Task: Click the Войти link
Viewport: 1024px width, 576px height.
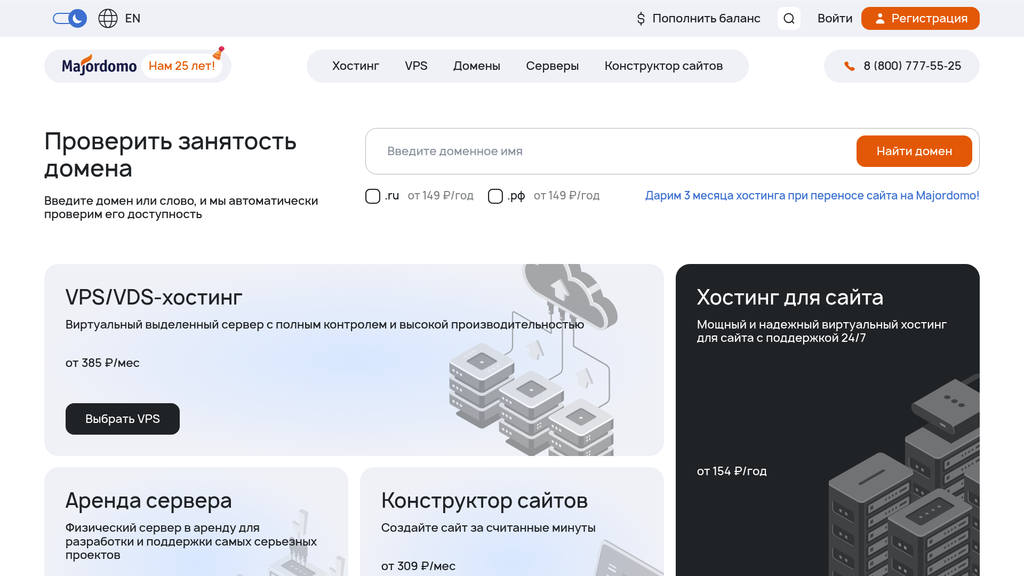Action: pyautogui.click(x=835, y=18)
